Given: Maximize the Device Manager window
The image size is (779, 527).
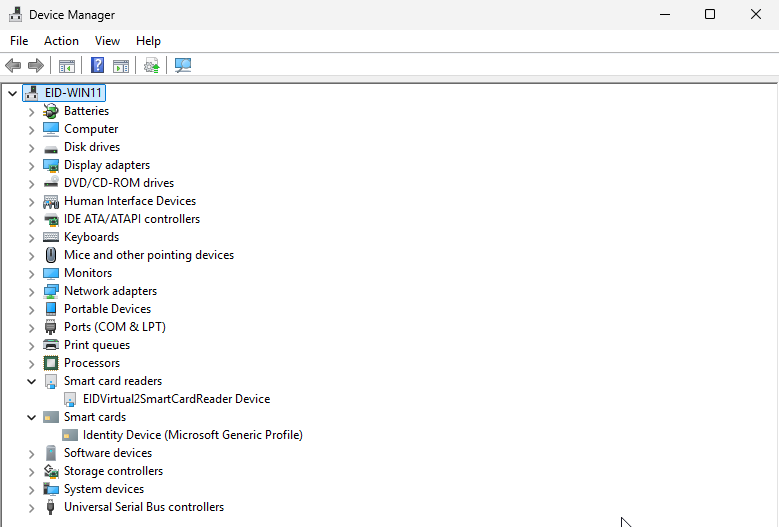Looking at the screenshot, I should coord(710,14).
